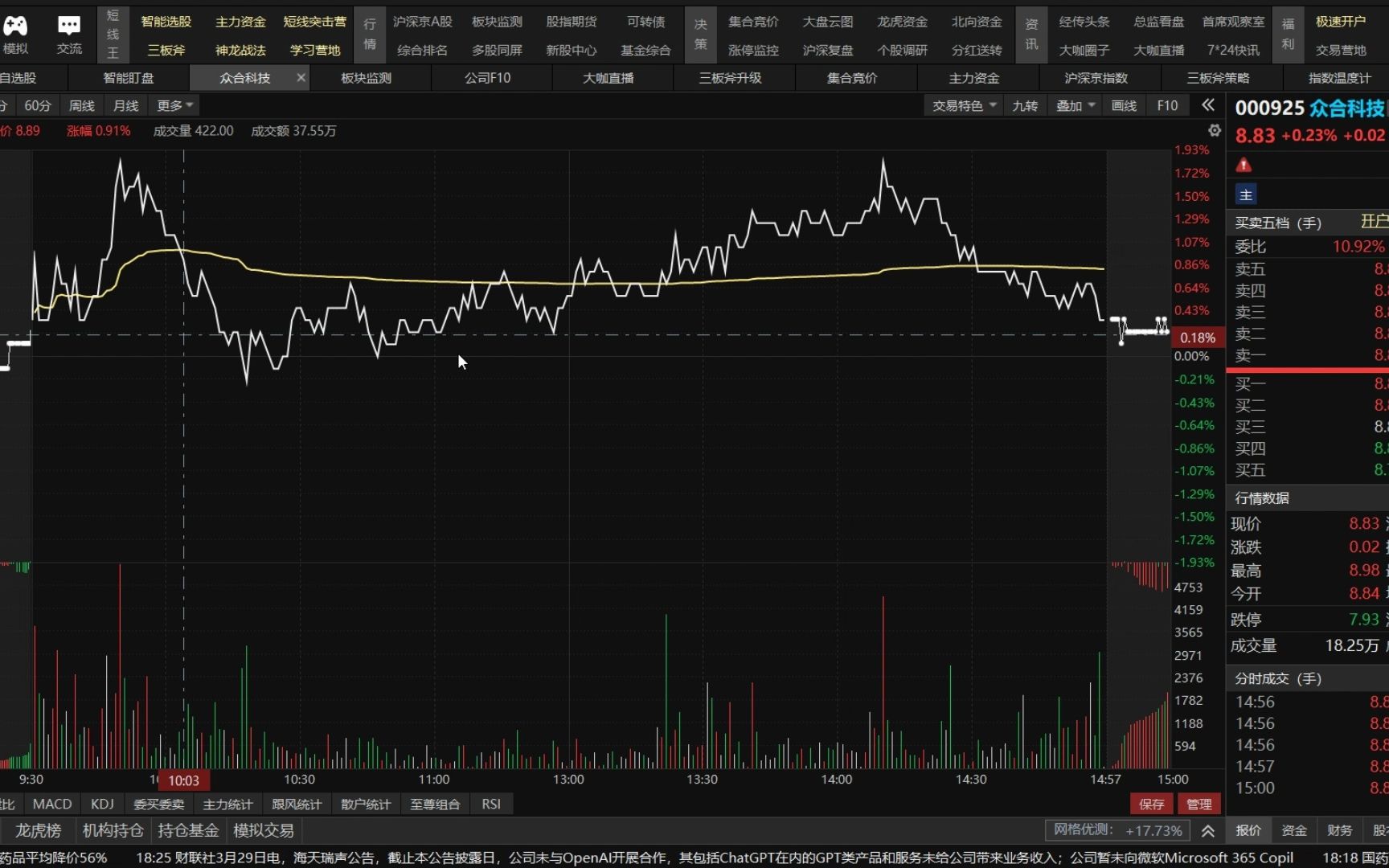Screen dimensions: 1389x868
Task: Select the KDJ indicator tab
Action: point(102,804)
